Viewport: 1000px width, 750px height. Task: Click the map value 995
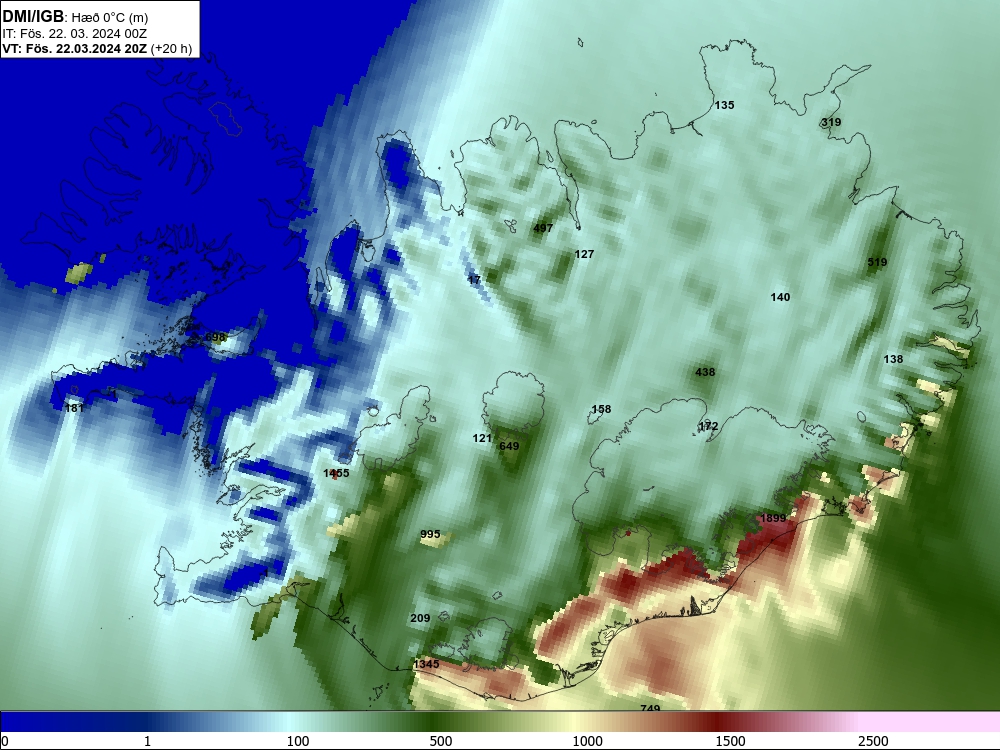[x=430, y=534]
